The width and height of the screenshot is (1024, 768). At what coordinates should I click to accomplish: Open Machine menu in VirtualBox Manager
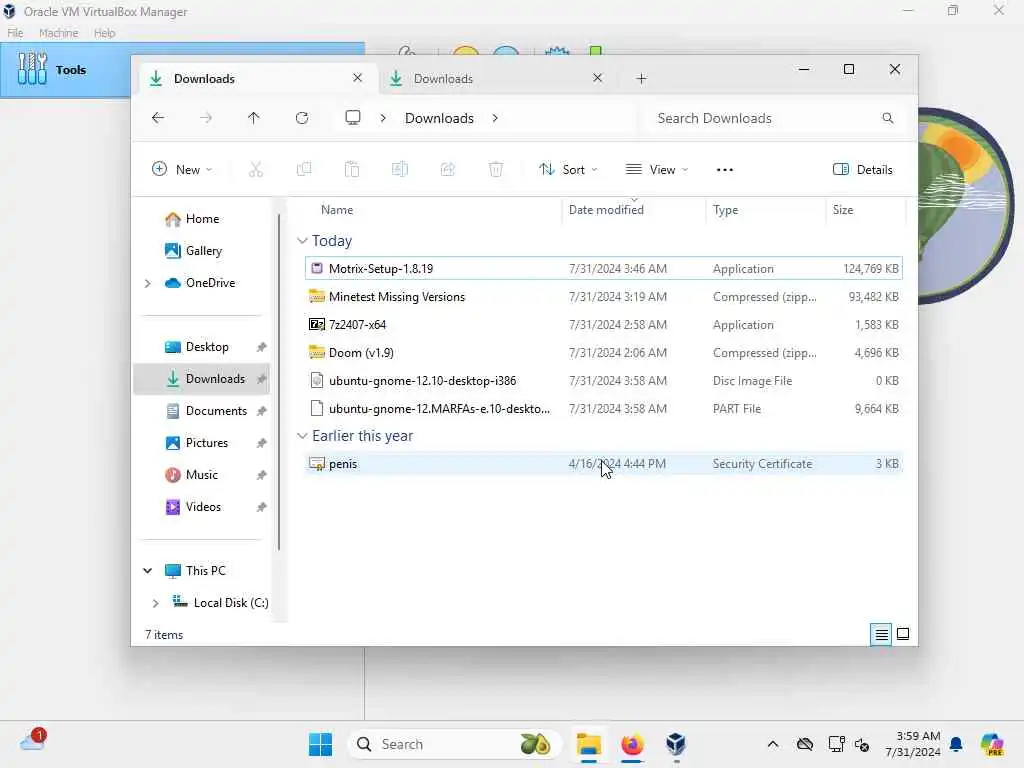58,33
